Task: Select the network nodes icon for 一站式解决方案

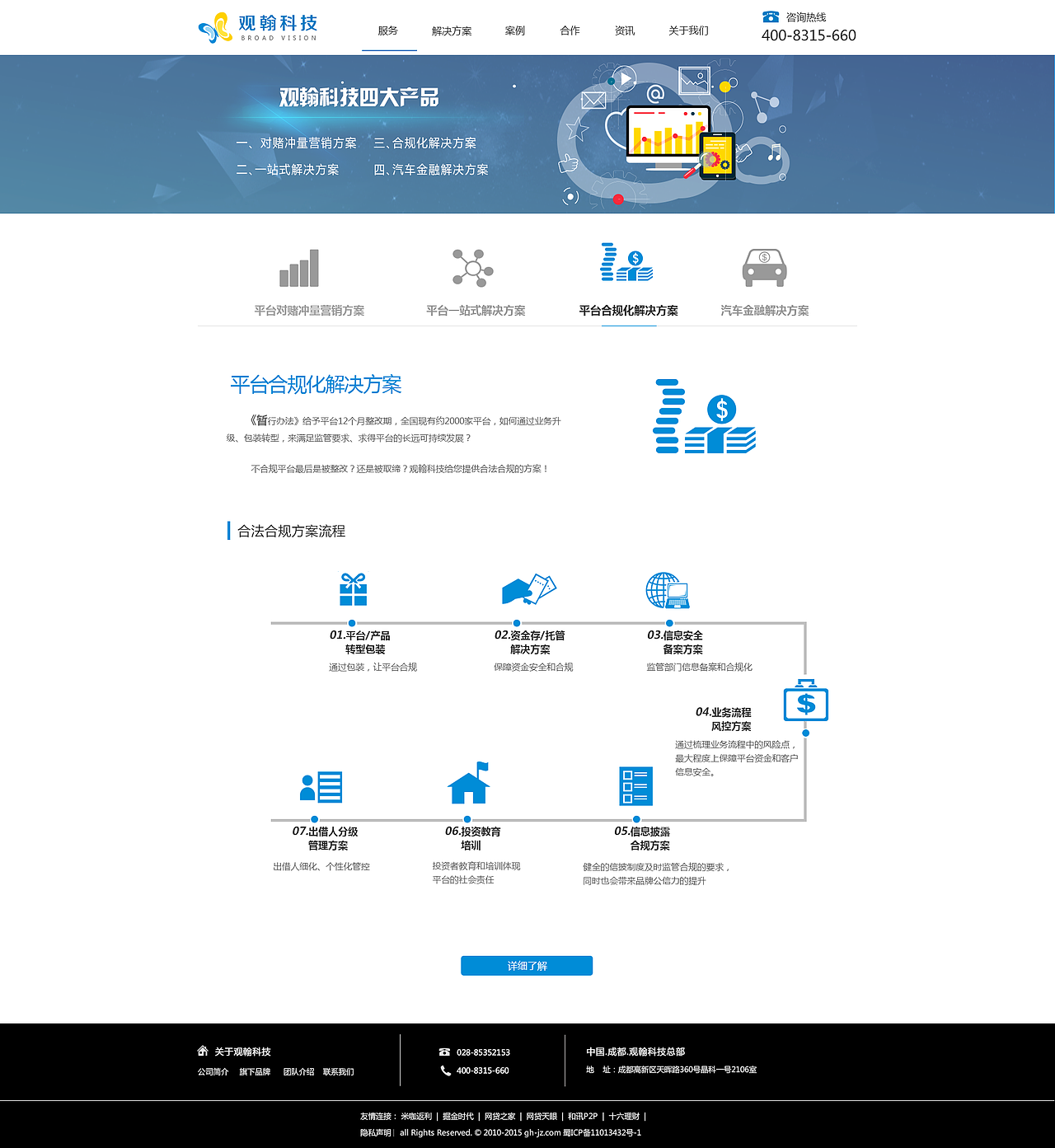Action: point(472,268)
